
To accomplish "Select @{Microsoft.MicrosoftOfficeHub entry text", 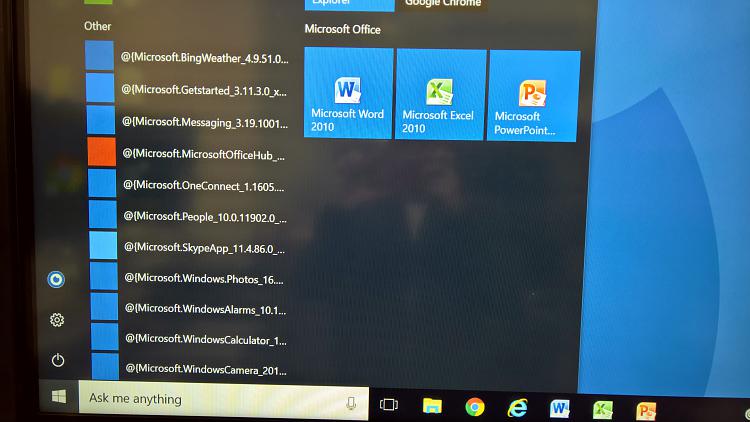I will coord(204,154).
